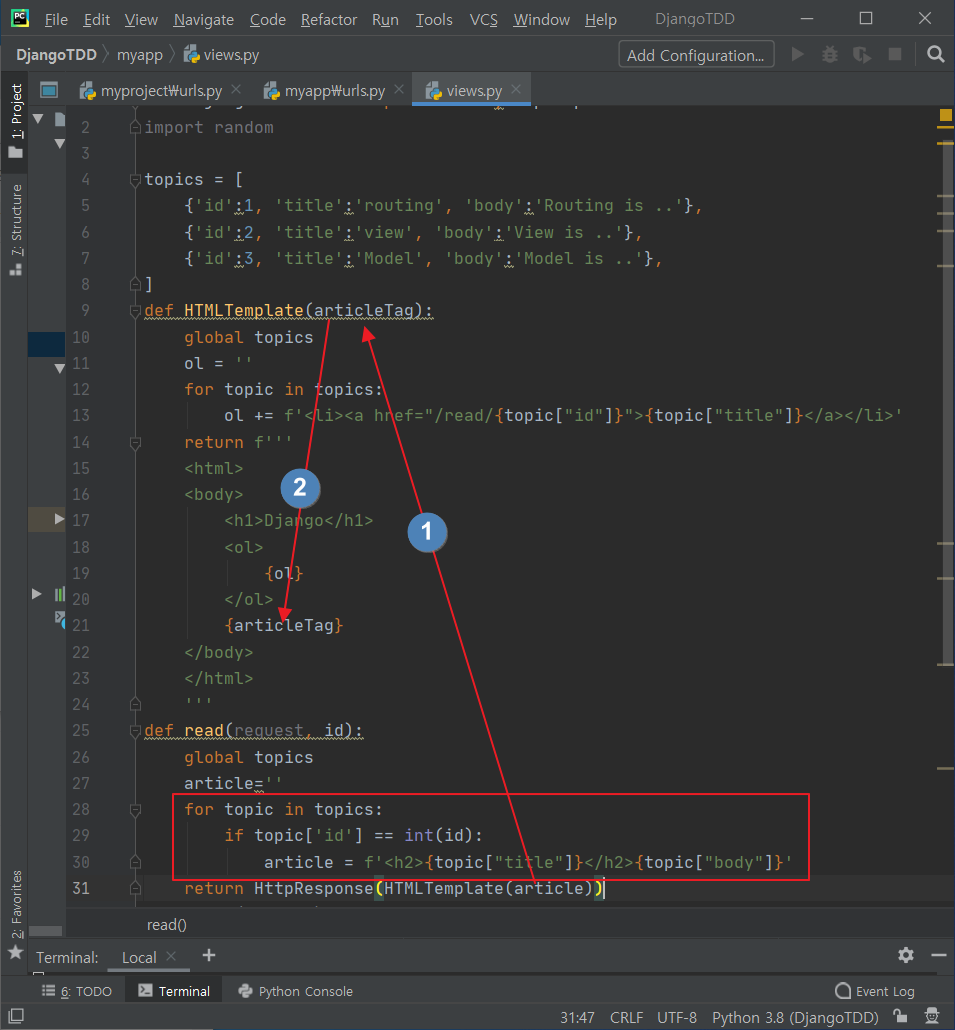
Task: Click cursor position 31:47 in status bar
Action: pyautogui.click(x=577, y=1018)
